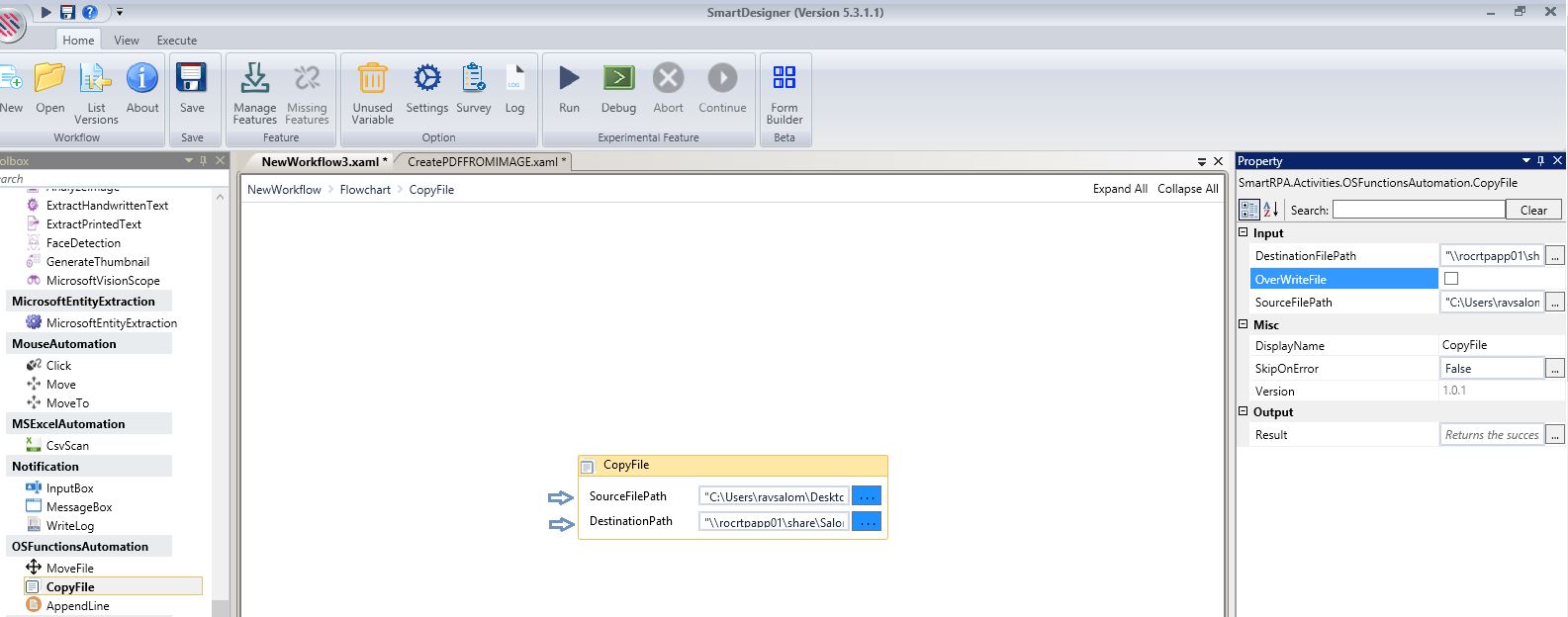Viewport: 1568px width, 617px height.
Task: Click the Abort execution icon
Action: (668, 78)
